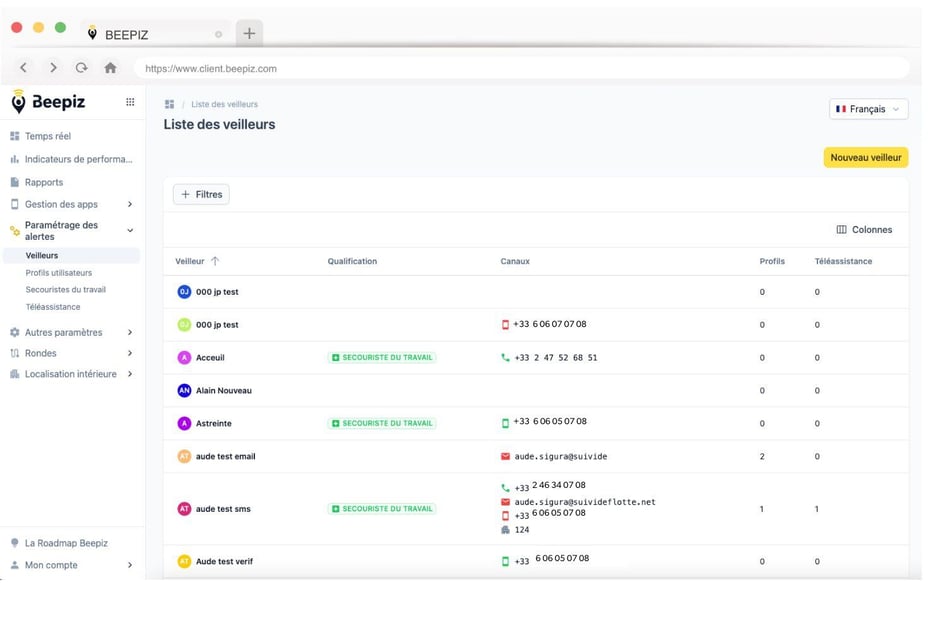Click building icon next to 124

click(x=505, y=530)
